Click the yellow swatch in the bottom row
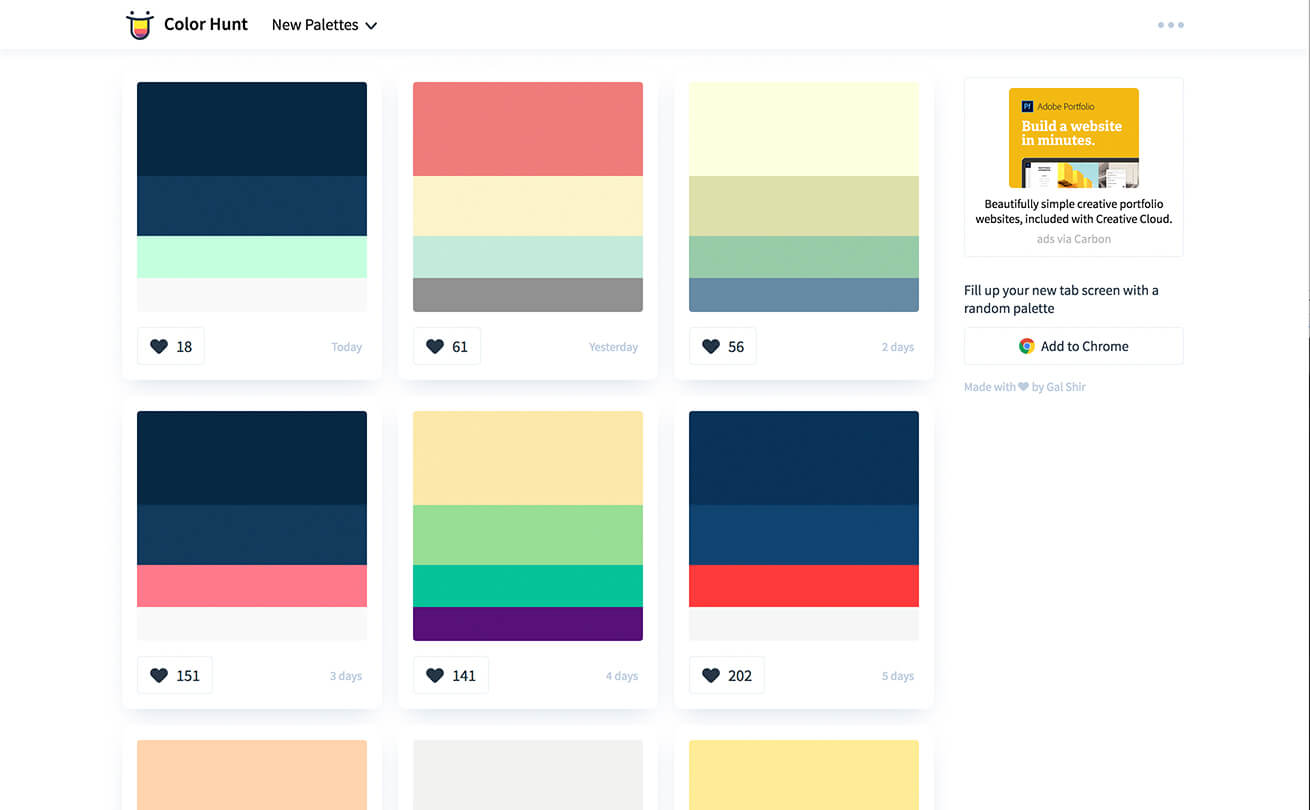 tap(804, 775)
